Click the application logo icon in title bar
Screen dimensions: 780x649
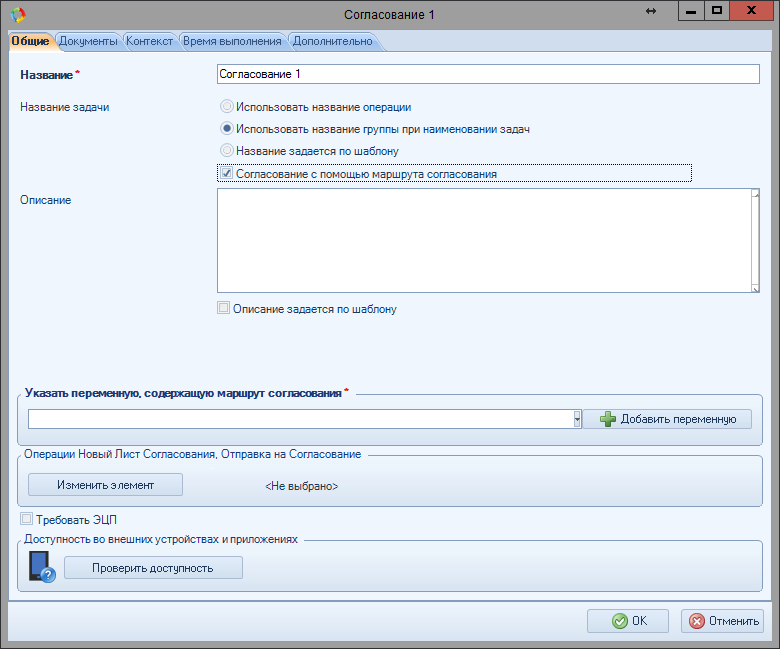17,14
